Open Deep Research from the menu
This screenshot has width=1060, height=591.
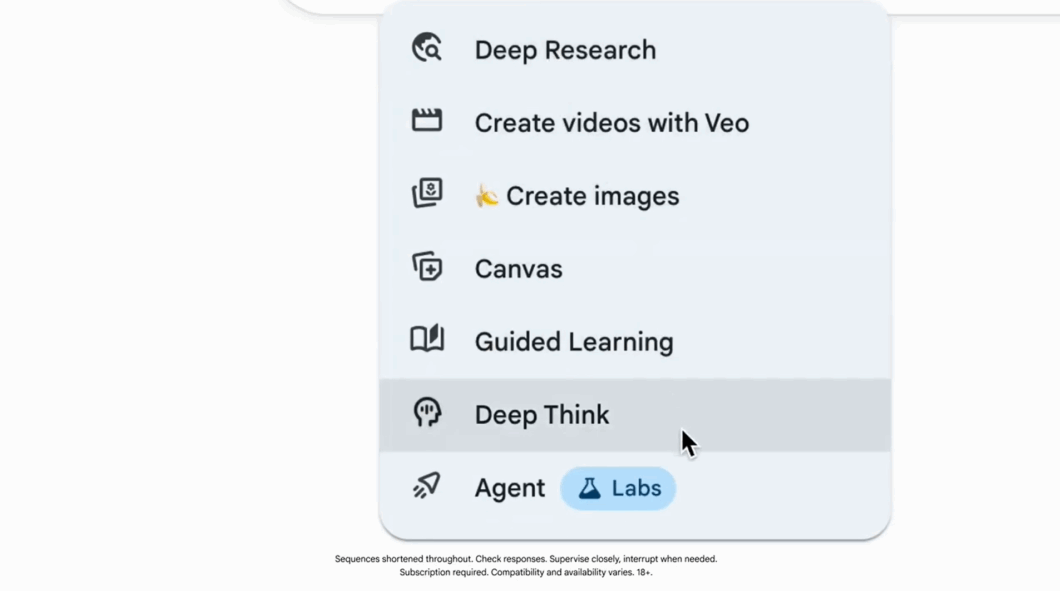click(564, 49)
